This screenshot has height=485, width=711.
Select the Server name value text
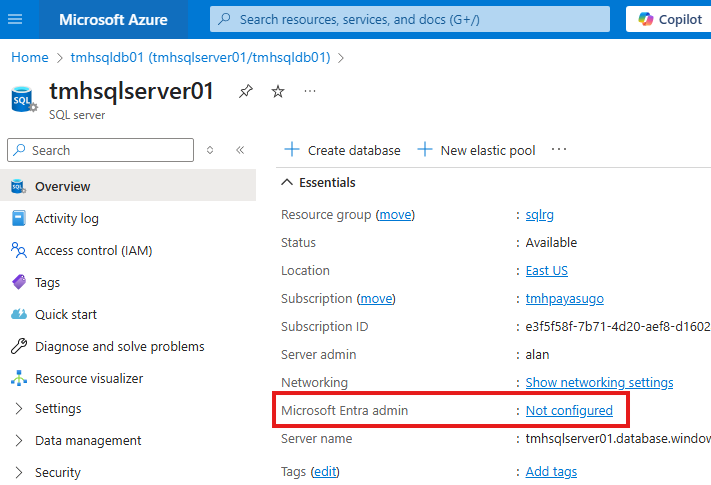pos(618,439)
